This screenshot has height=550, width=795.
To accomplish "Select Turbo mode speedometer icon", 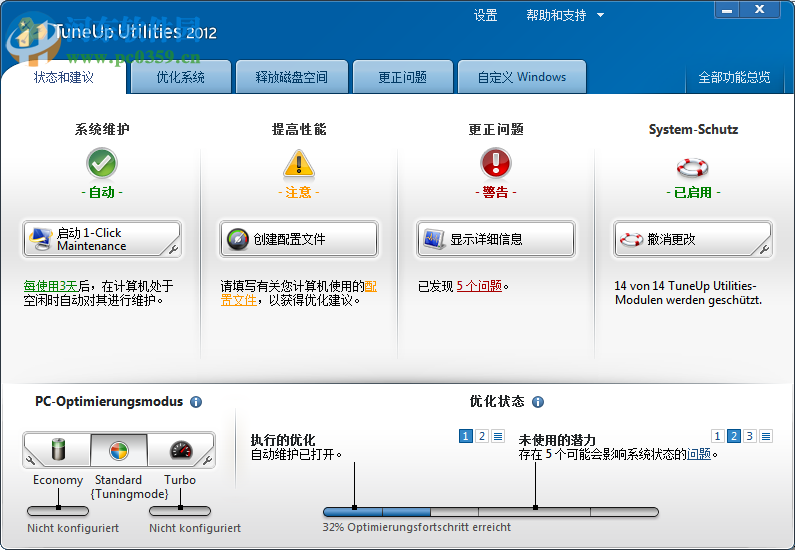I will (181, 450).
